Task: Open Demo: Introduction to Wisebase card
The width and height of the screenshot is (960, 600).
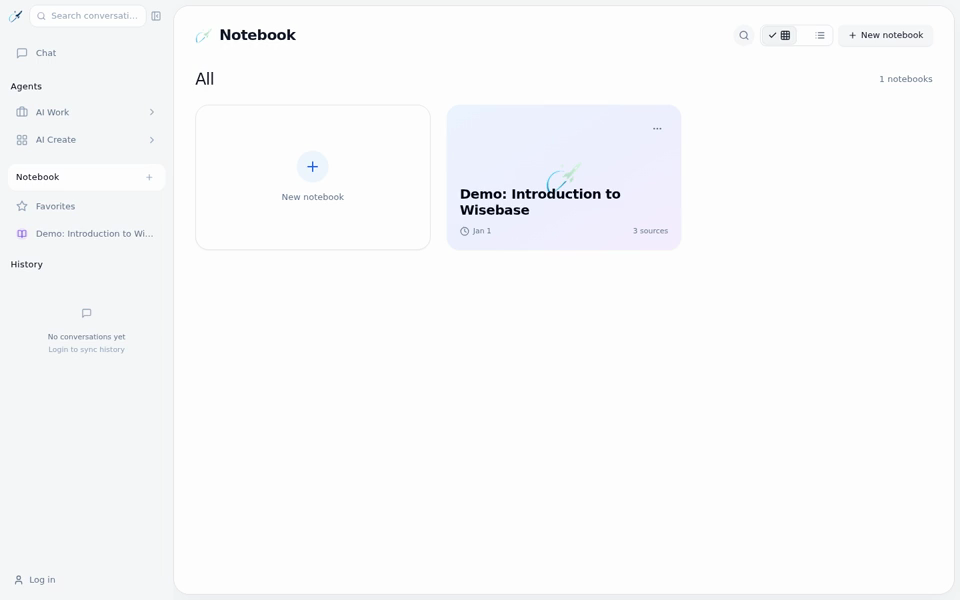Action: [564, 178]
